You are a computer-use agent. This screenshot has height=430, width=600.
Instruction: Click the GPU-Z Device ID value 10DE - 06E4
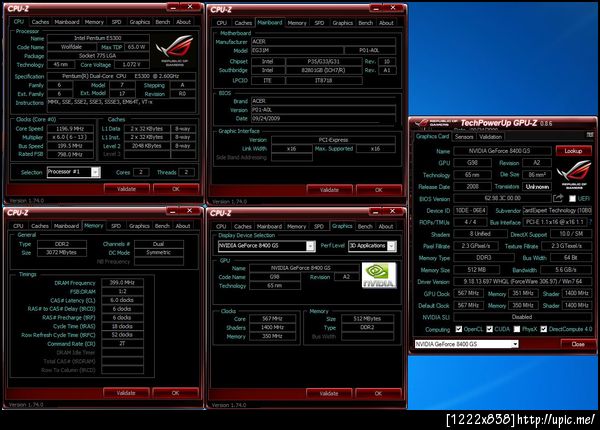470,210
